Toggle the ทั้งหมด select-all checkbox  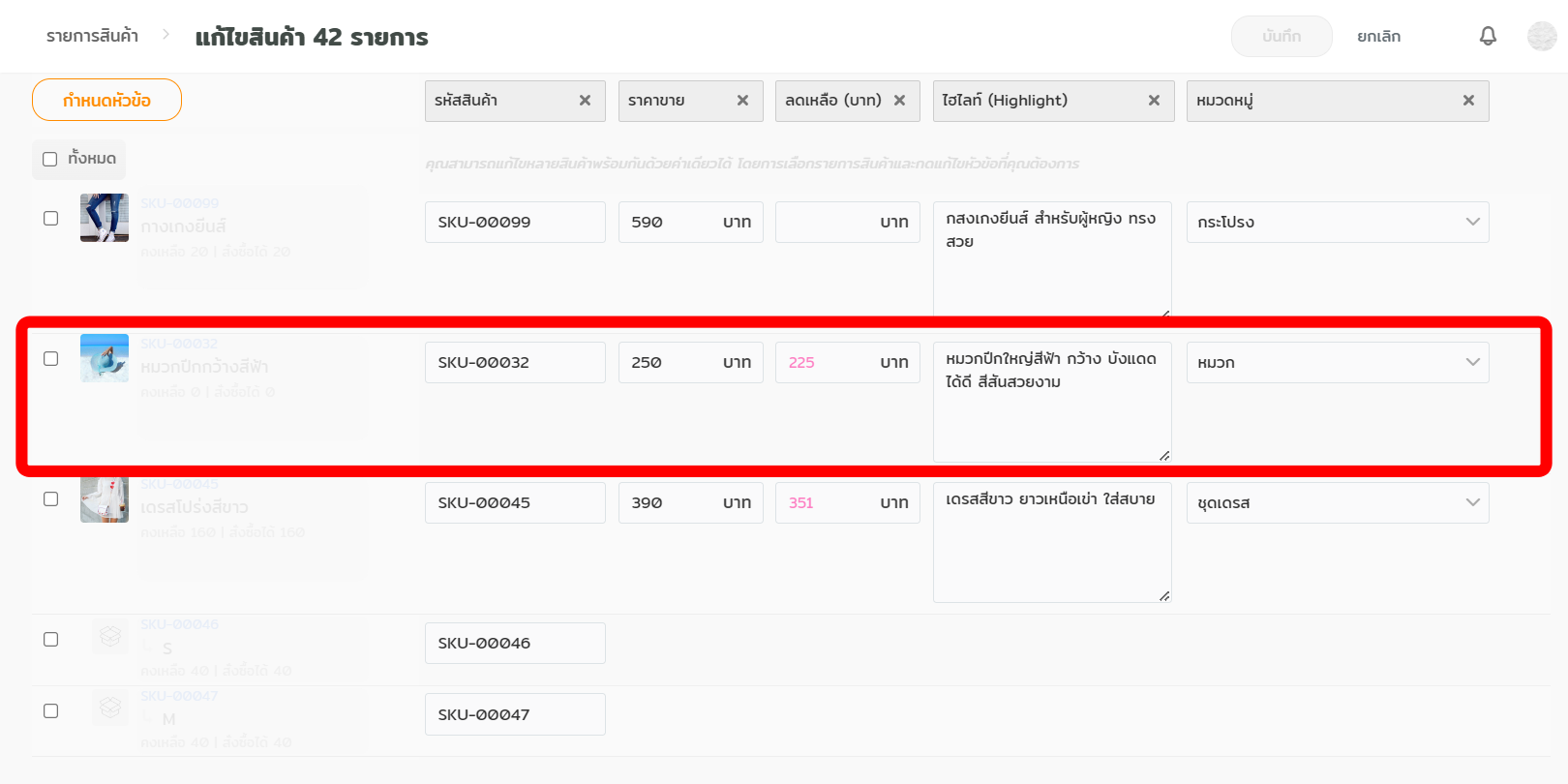50,160
